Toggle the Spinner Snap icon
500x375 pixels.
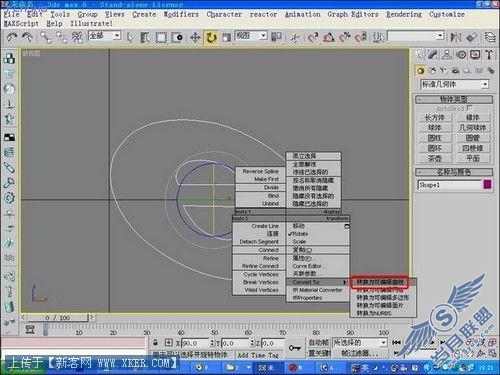[361, 37]
